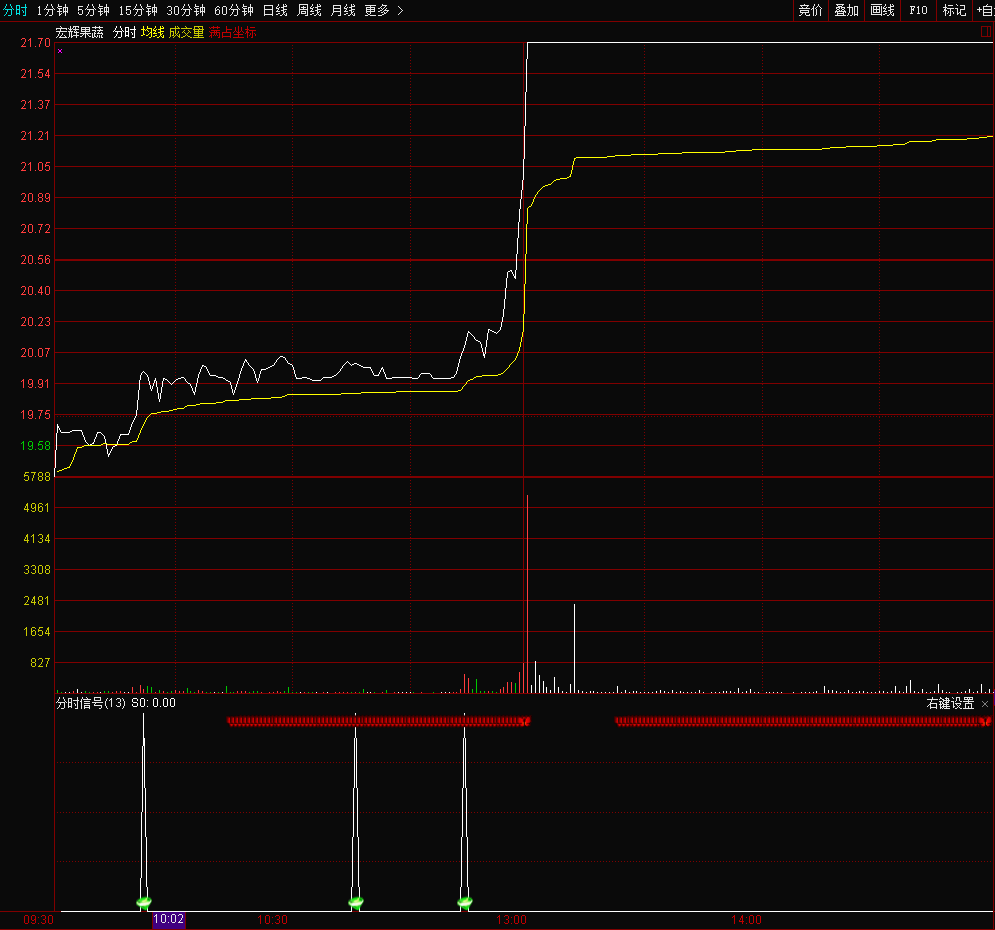The image size is (995, 930).
Task: Click the 分时信号(13) indicator label
Action: click(x=91, y=703)
